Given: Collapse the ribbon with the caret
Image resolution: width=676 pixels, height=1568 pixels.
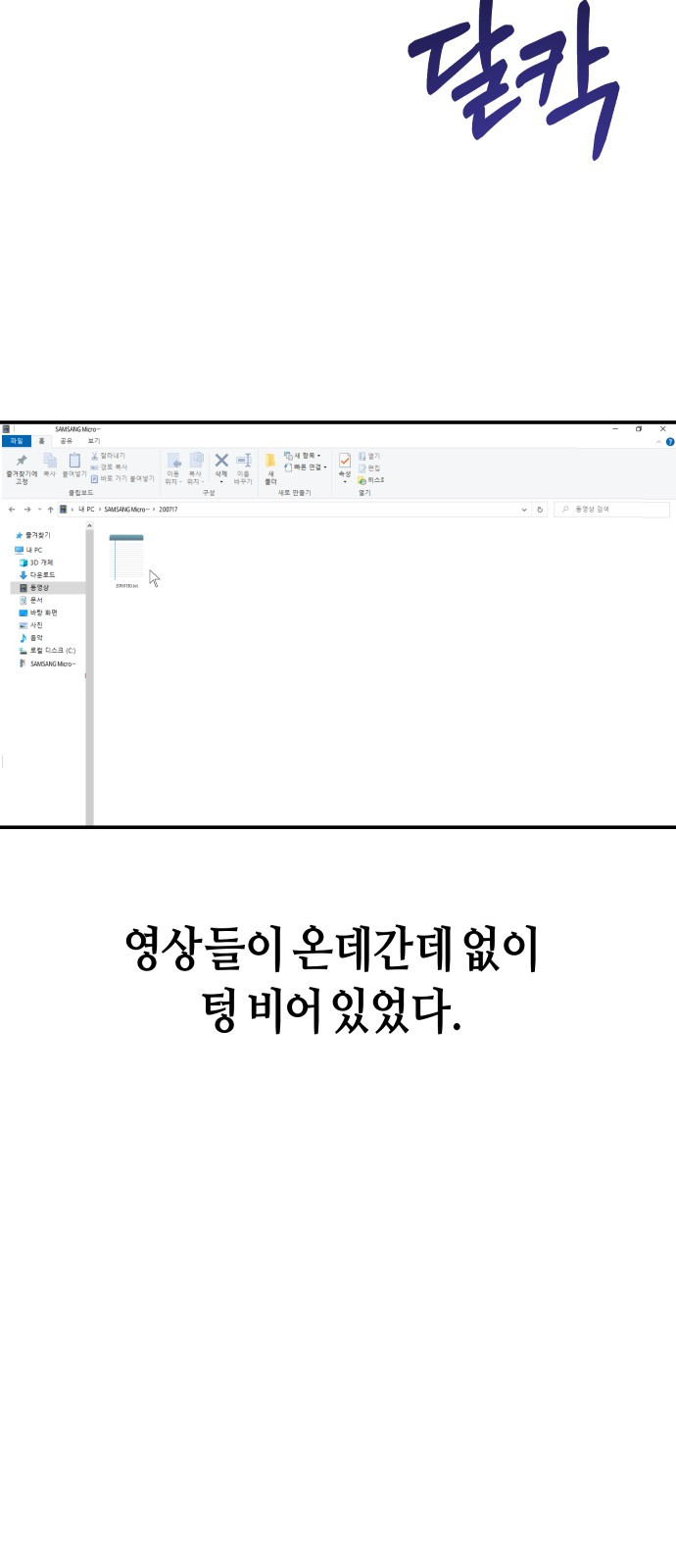Looking at the screenshot, I should click(659, 442).
